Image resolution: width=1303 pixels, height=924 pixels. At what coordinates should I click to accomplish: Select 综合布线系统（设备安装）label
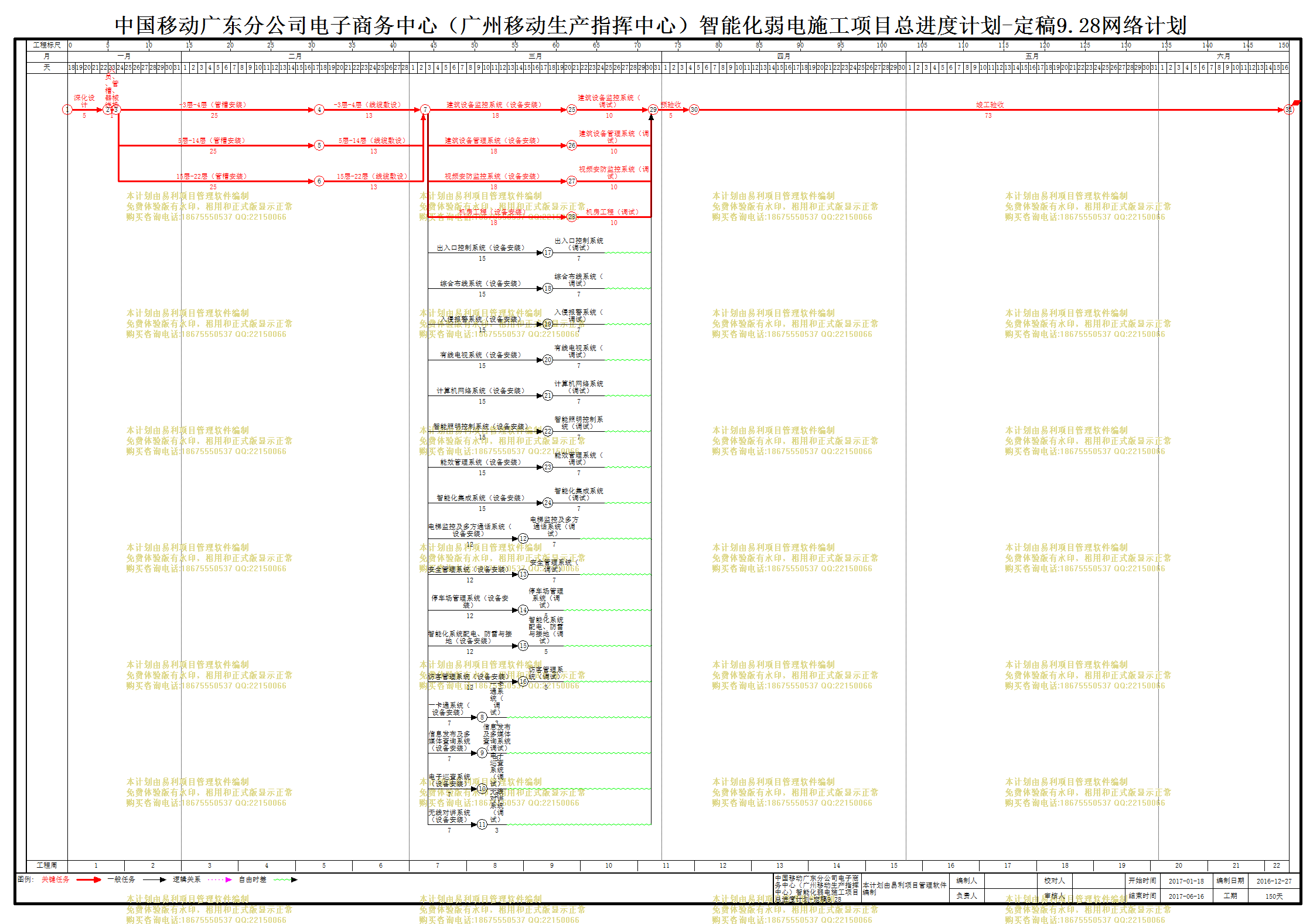[x=482, y=284]
